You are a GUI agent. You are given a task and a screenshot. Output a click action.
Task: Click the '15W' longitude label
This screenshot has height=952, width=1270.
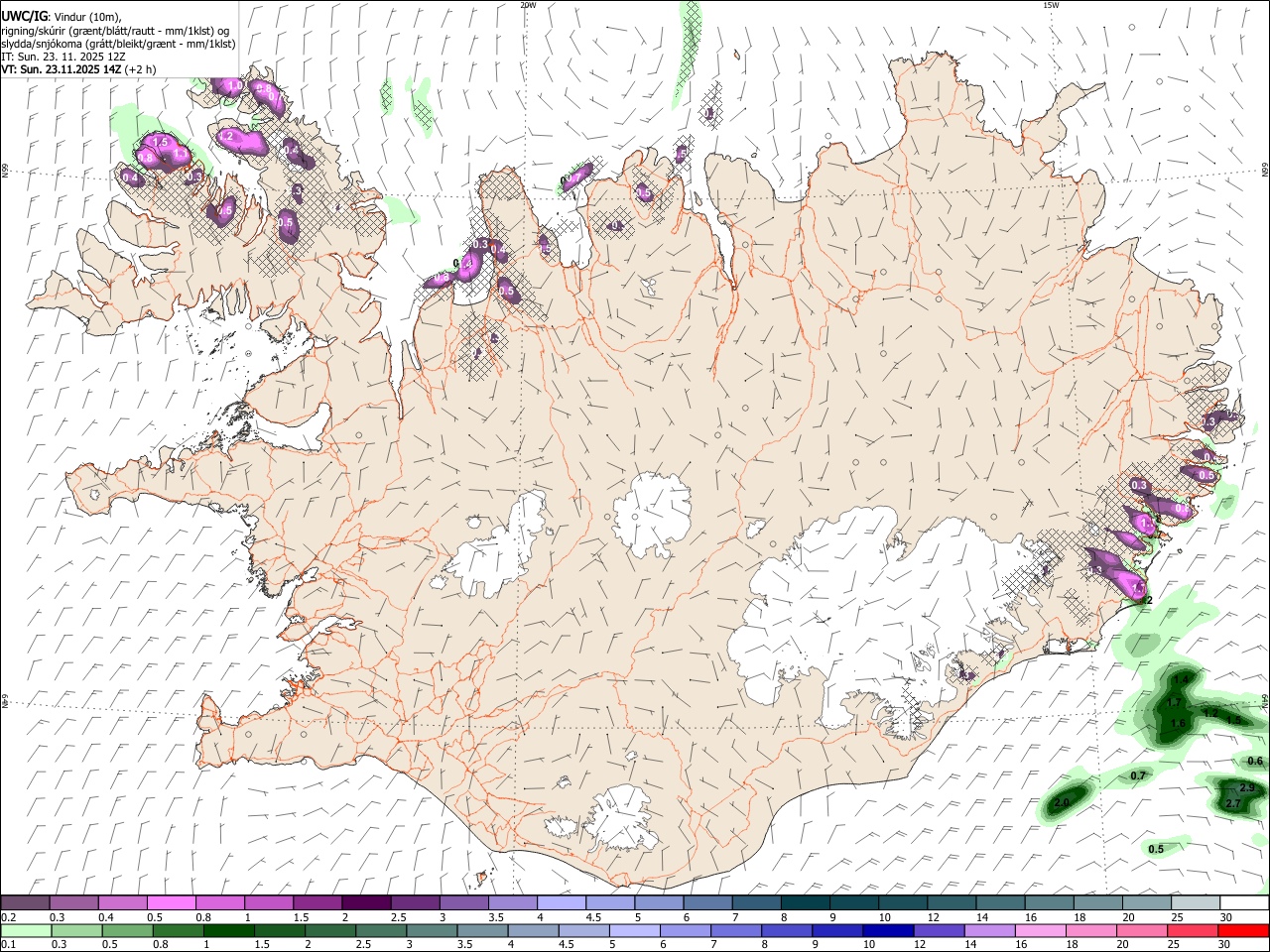1051,5
